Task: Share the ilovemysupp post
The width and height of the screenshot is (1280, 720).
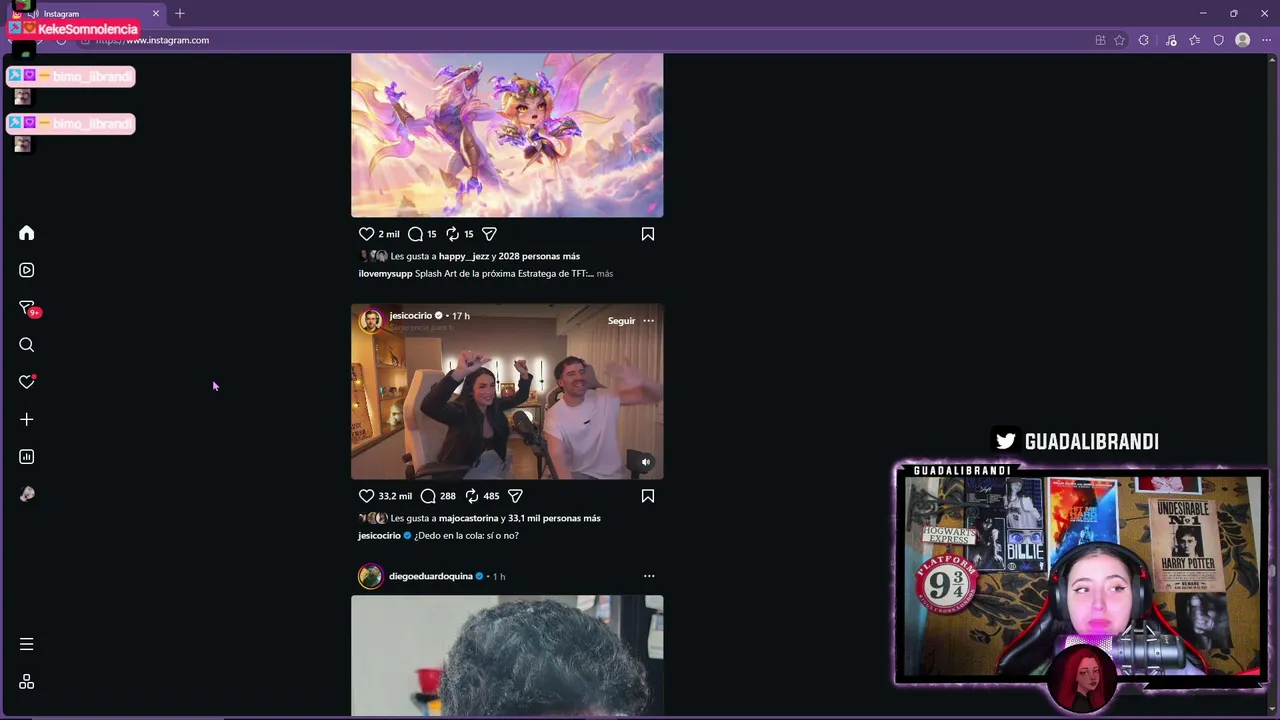Action: click(489, 234)
